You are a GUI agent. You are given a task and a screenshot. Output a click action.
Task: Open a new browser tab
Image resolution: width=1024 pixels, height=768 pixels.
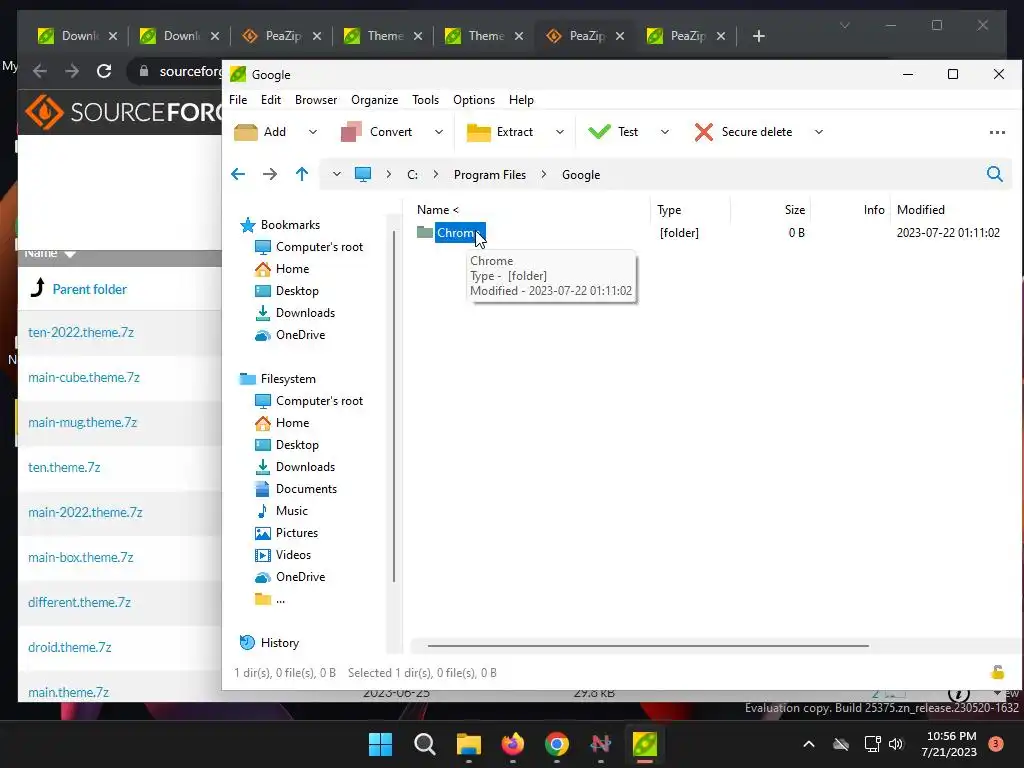pyautogui.click(x=758, y=37)
